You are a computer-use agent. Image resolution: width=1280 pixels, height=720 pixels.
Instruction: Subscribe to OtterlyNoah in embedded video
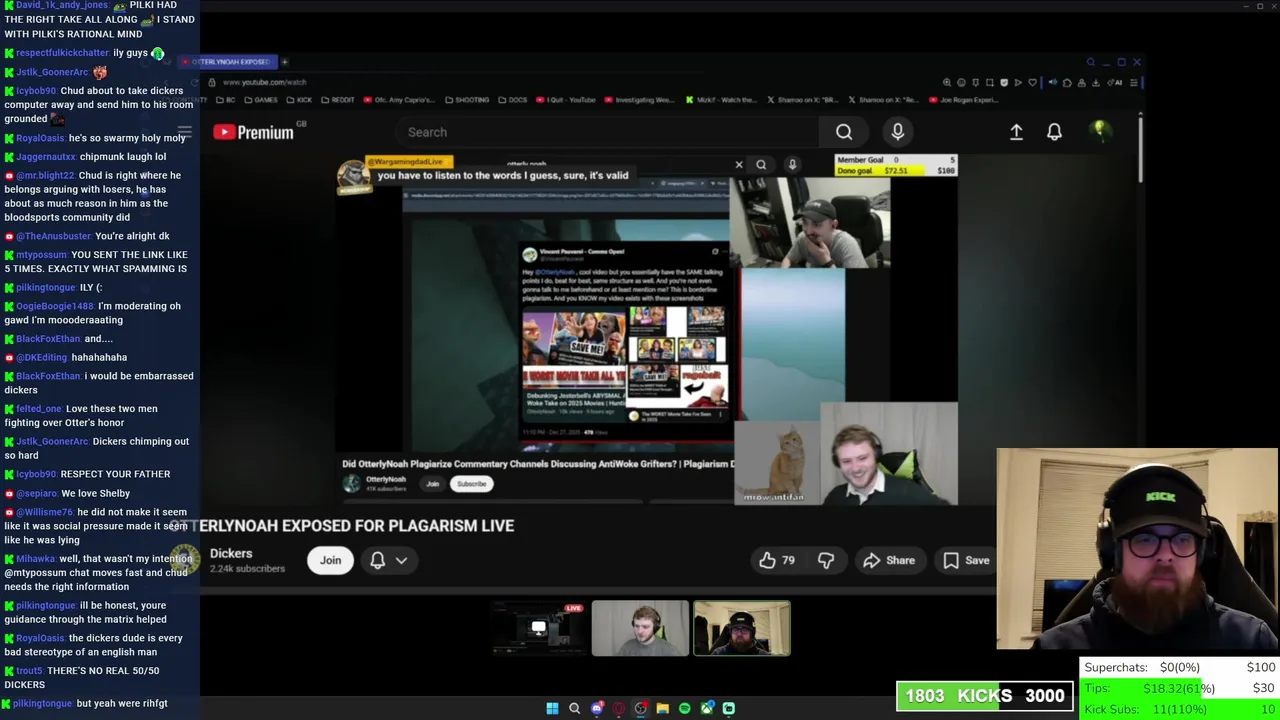point(471,484)
